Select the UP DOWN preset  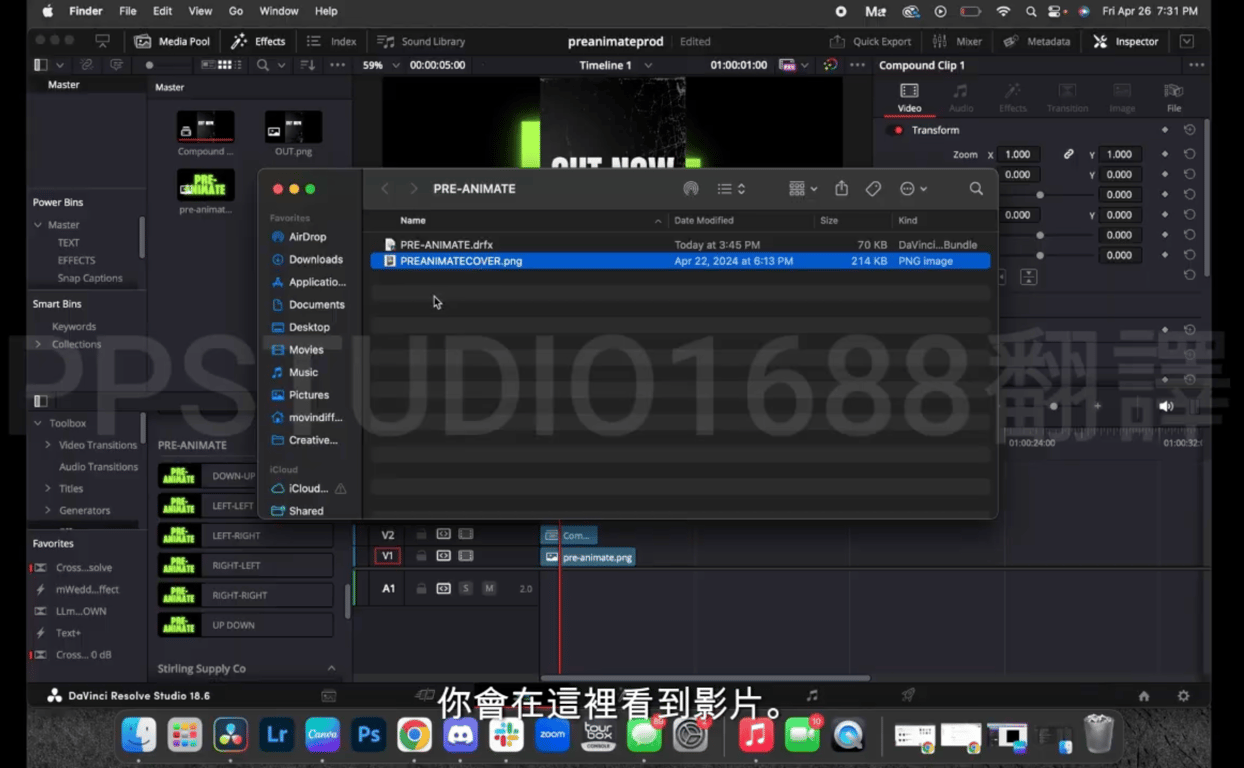[245, 625]
